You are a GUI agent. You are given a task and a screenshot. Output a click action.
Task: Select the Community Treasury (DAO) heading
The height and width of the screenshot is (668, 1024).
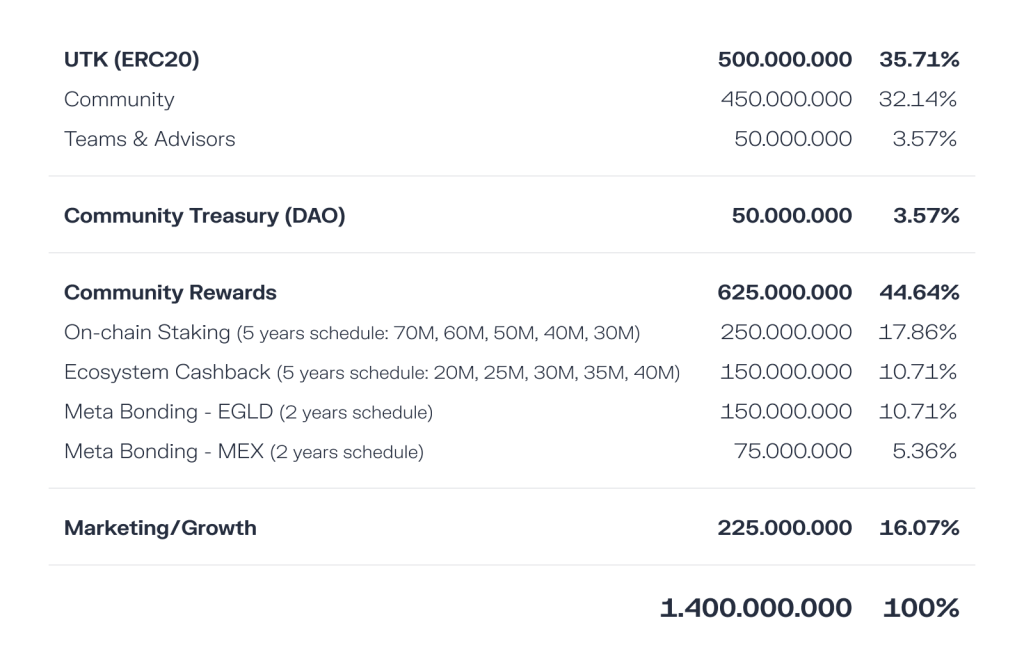(x=204, y=216)
